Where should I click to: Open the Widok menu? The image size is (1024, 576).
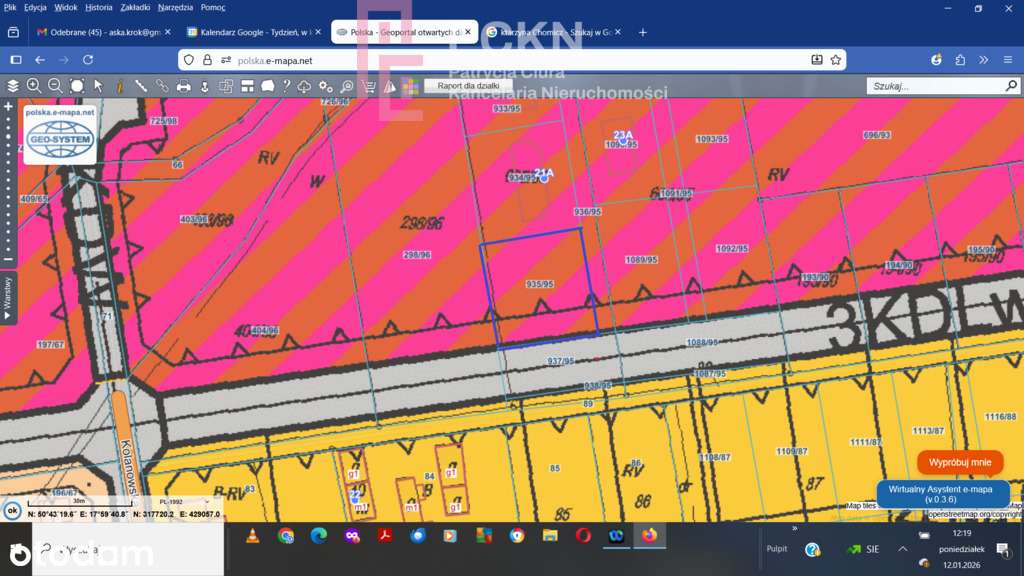[x=65, y=7]
